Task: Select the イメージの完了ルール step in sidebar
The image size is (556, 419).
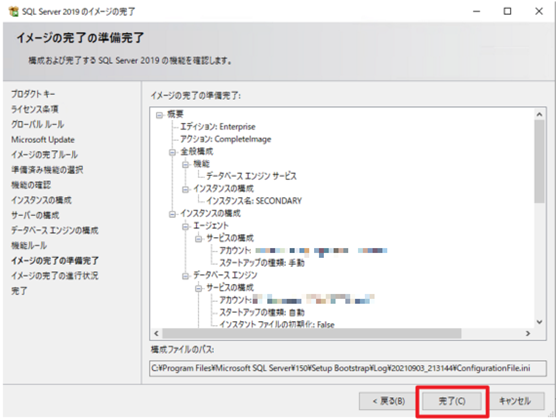Action: coord(44,155)
